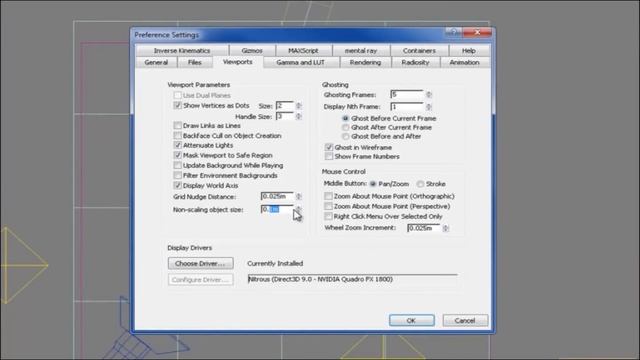Switch to the Containers tab
The image size is (640, 360).
coord(419,51)
